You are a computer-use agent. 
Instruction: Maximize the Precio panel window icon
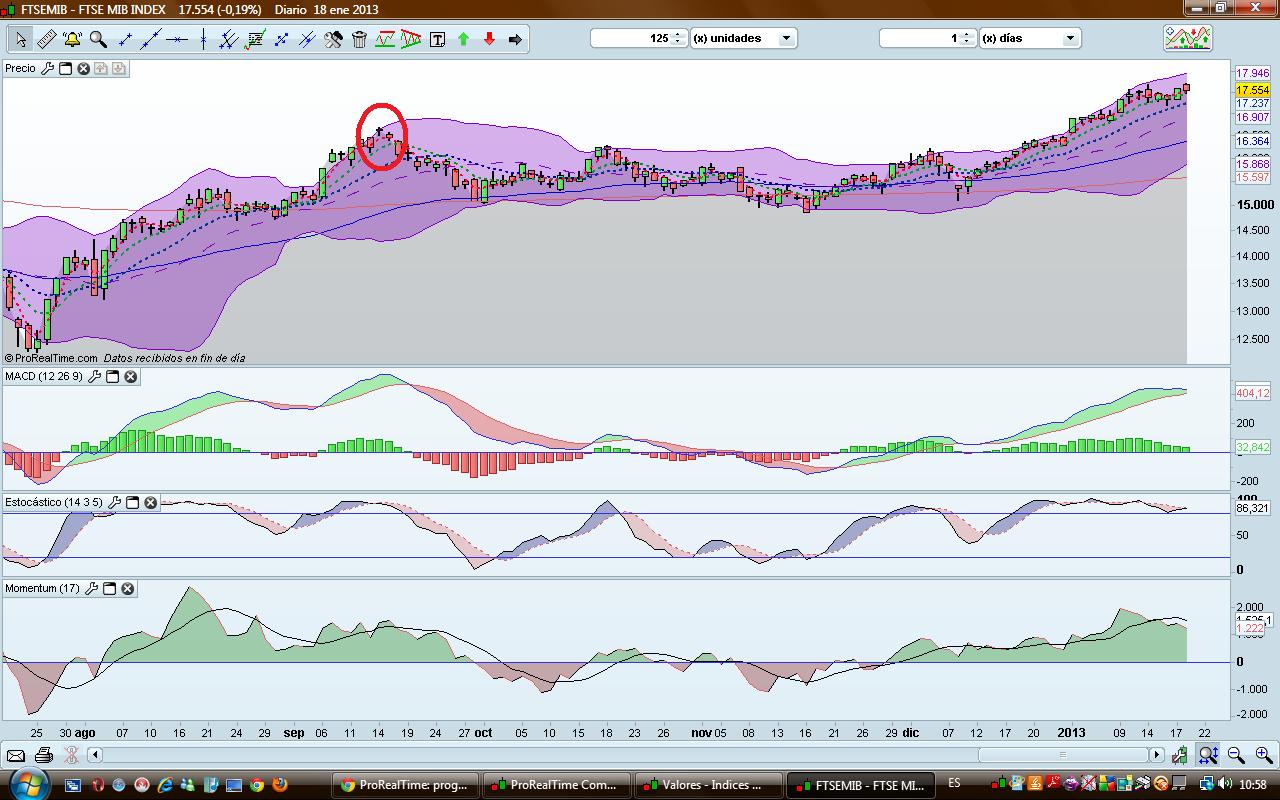click(65, 69)
